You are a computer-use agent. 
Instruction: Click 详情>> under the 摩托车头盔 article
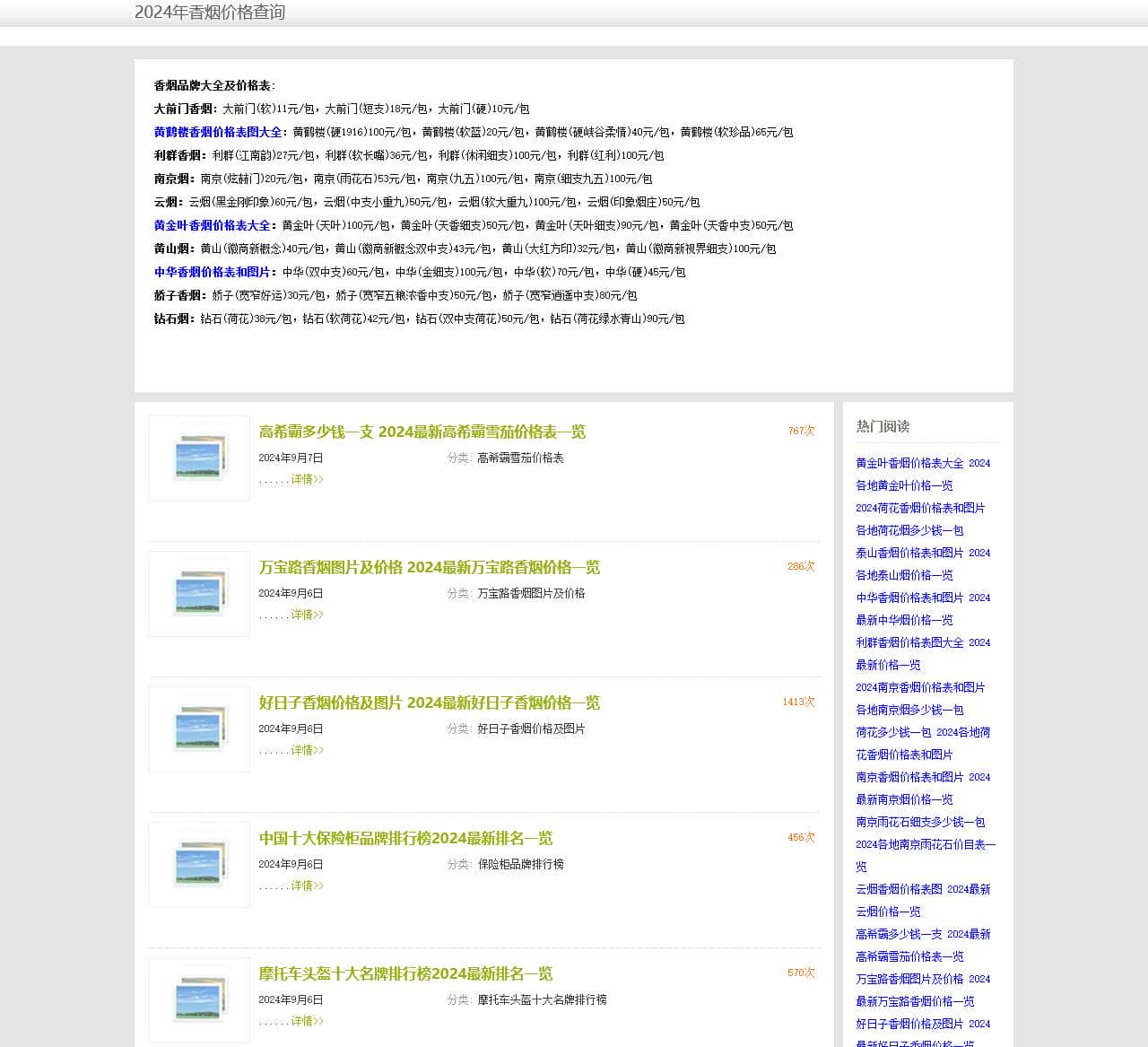tap(307, 1021)
